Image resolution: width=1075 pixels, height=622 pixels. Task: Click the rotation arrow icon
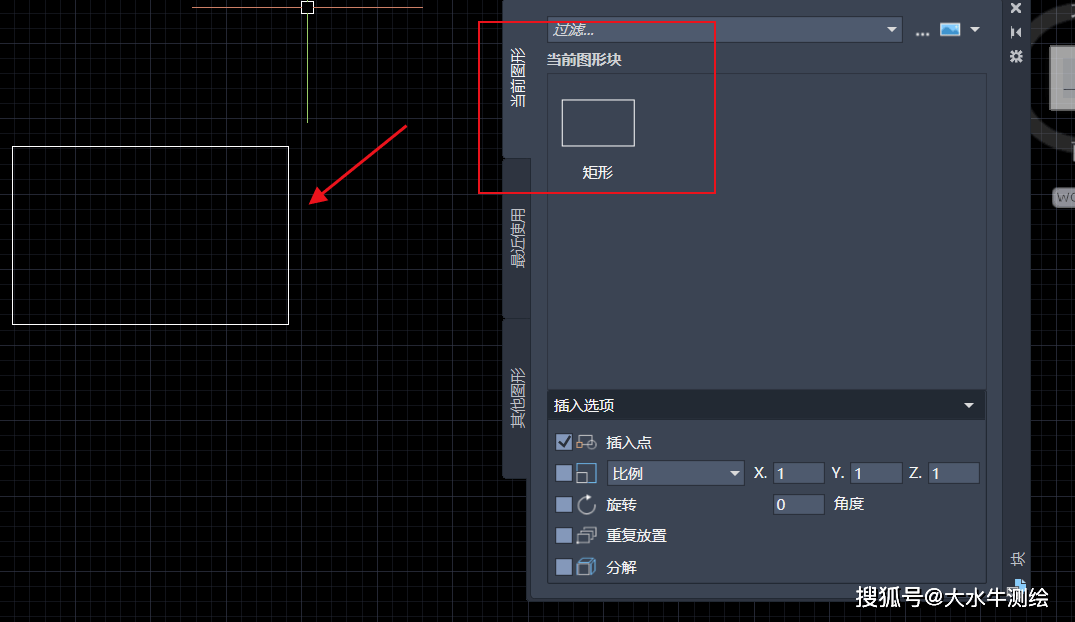click(x=587, y=504)
